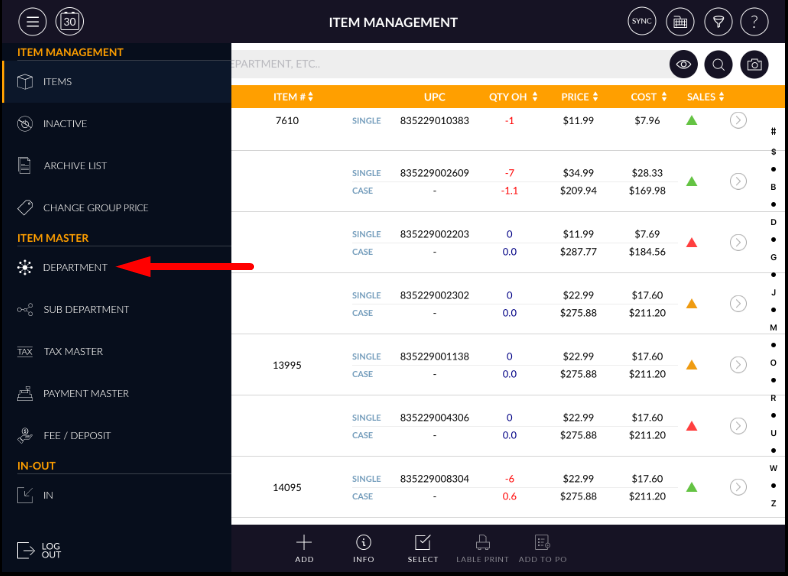788x576 pixels.
Task: Toggle SELECT checkbox mode in bottom bar
Action: pyautogui.click(x=423, y=548)
